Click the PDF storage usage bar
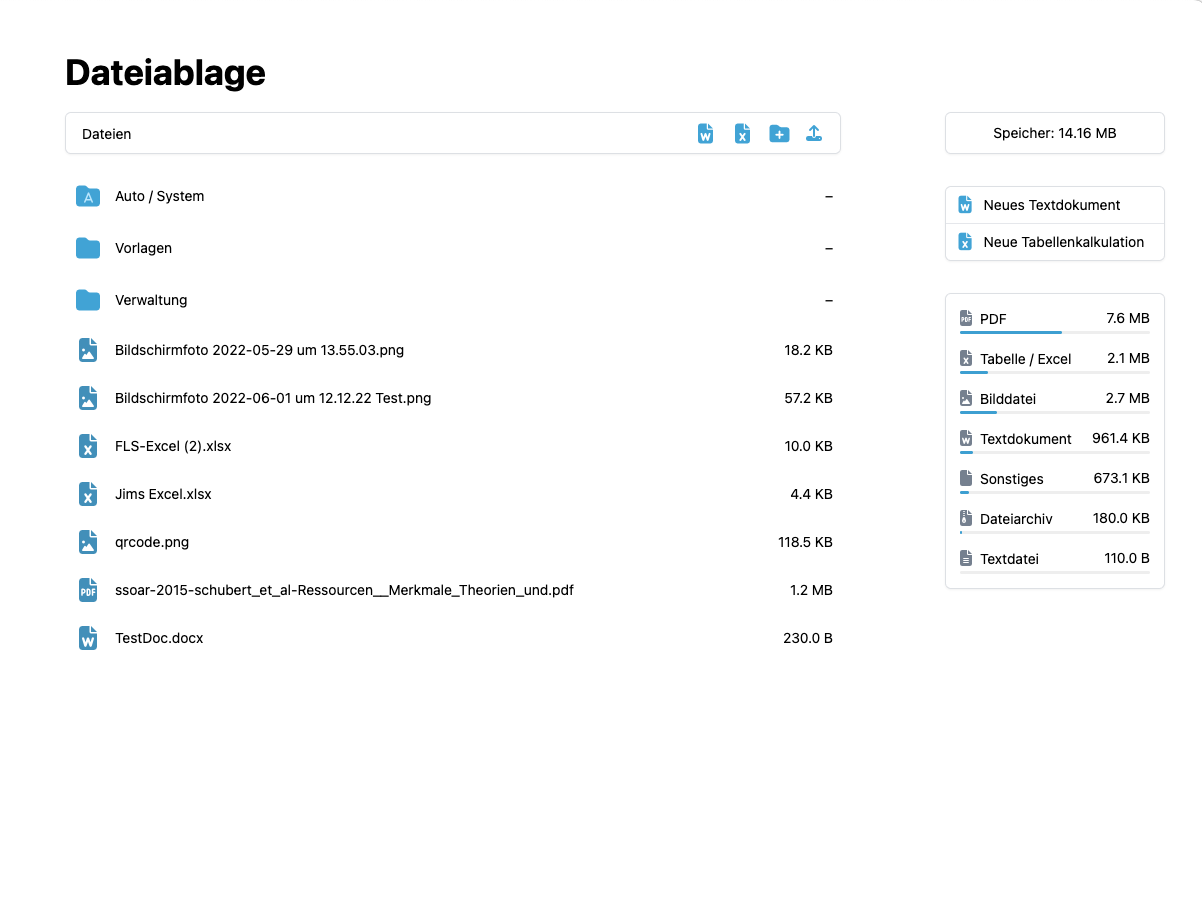 click(1054, 332)
